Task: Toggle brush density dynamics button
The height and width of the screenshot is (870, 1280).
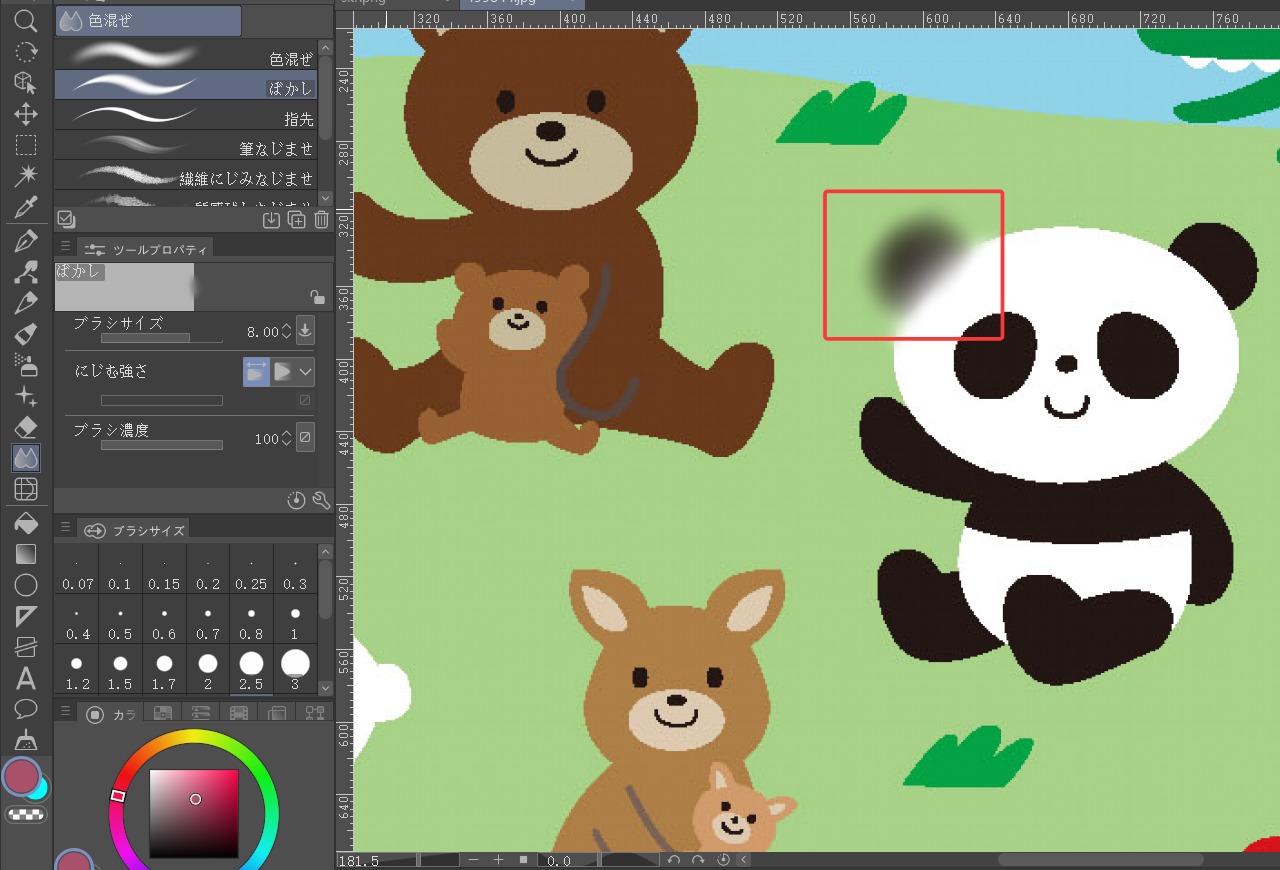Action: coord(305,437)
